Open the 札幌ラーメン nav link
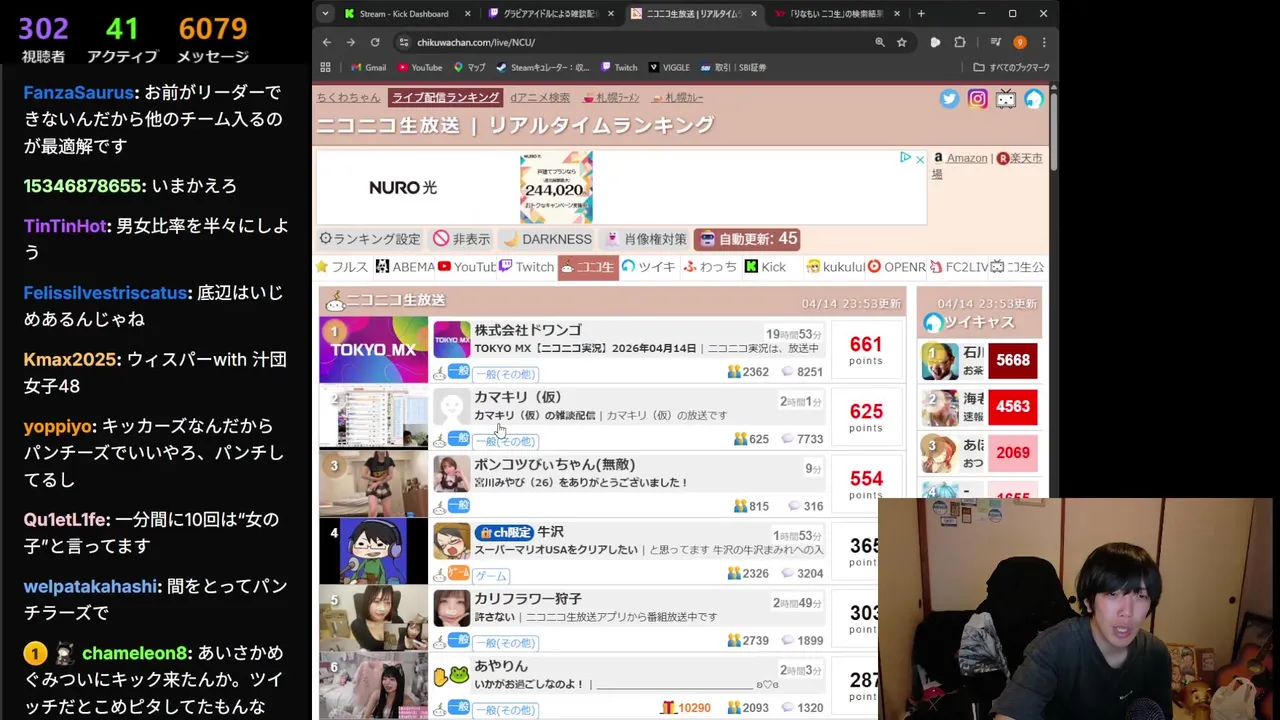This screenshot has height=720, width=1280. tap(611, 98)
